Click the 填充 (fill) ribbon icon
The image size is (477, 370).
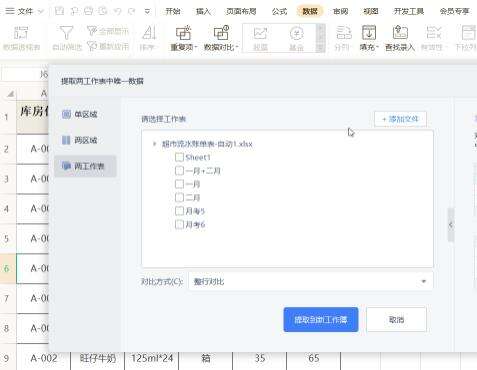pyautogui.click(x=369, y=33)
